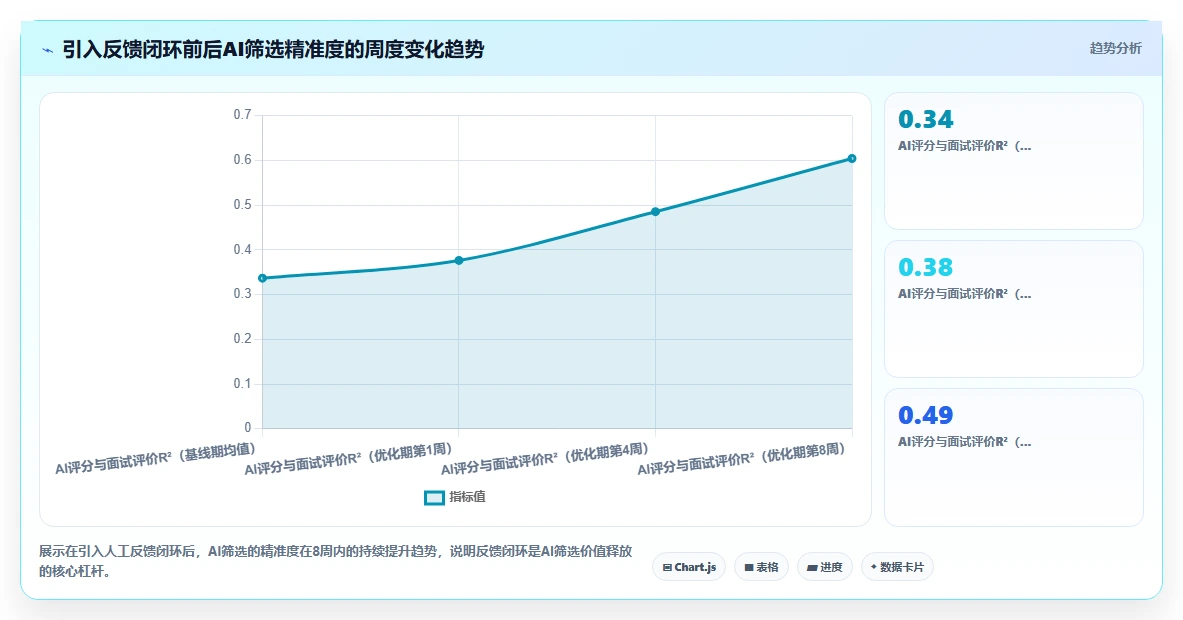Click the icon inside the 表格 chip
The width and height of the screenshot is (1183, 620).
(749, 567)
